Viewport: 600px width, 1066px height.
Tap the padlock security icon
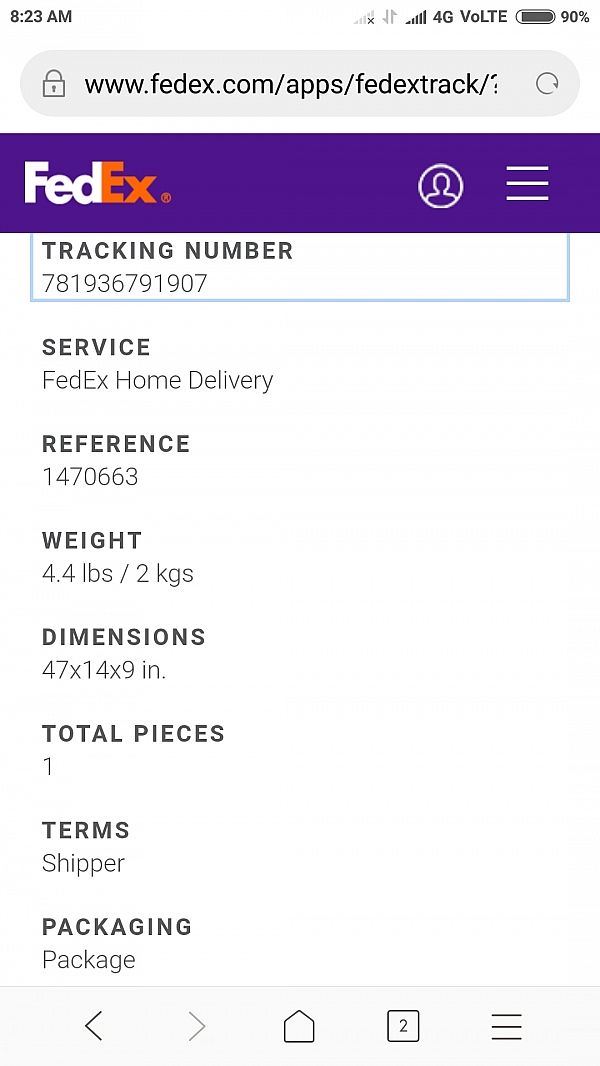click(x=53, y=84)
